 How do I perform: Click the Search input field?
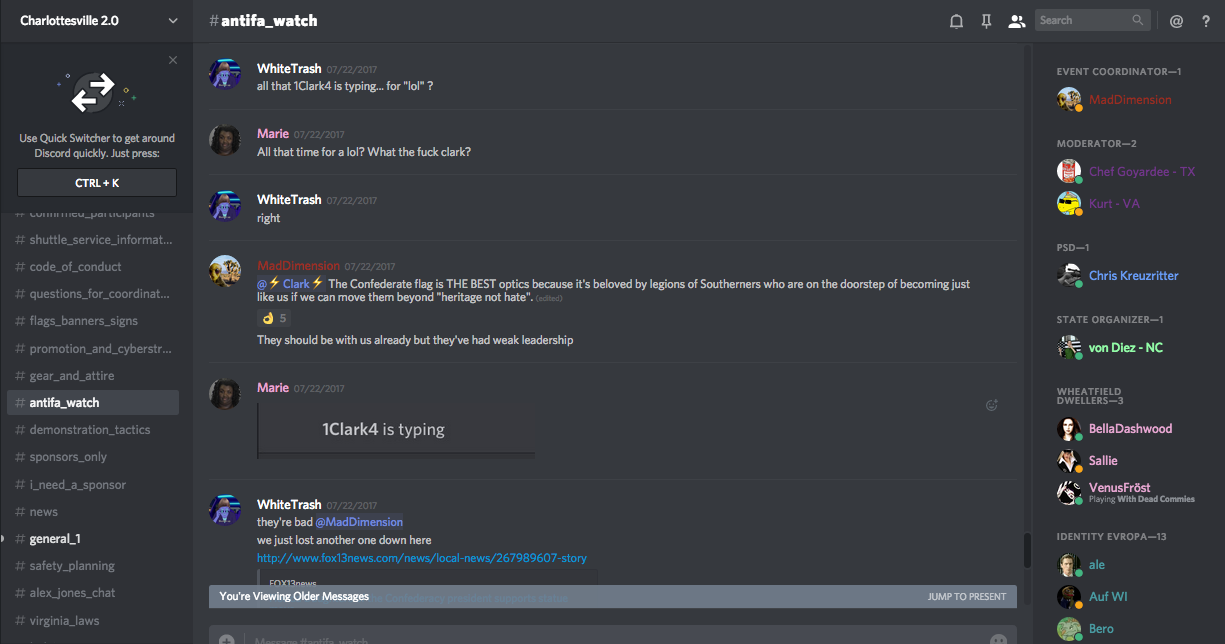[x=1084, y=20]
